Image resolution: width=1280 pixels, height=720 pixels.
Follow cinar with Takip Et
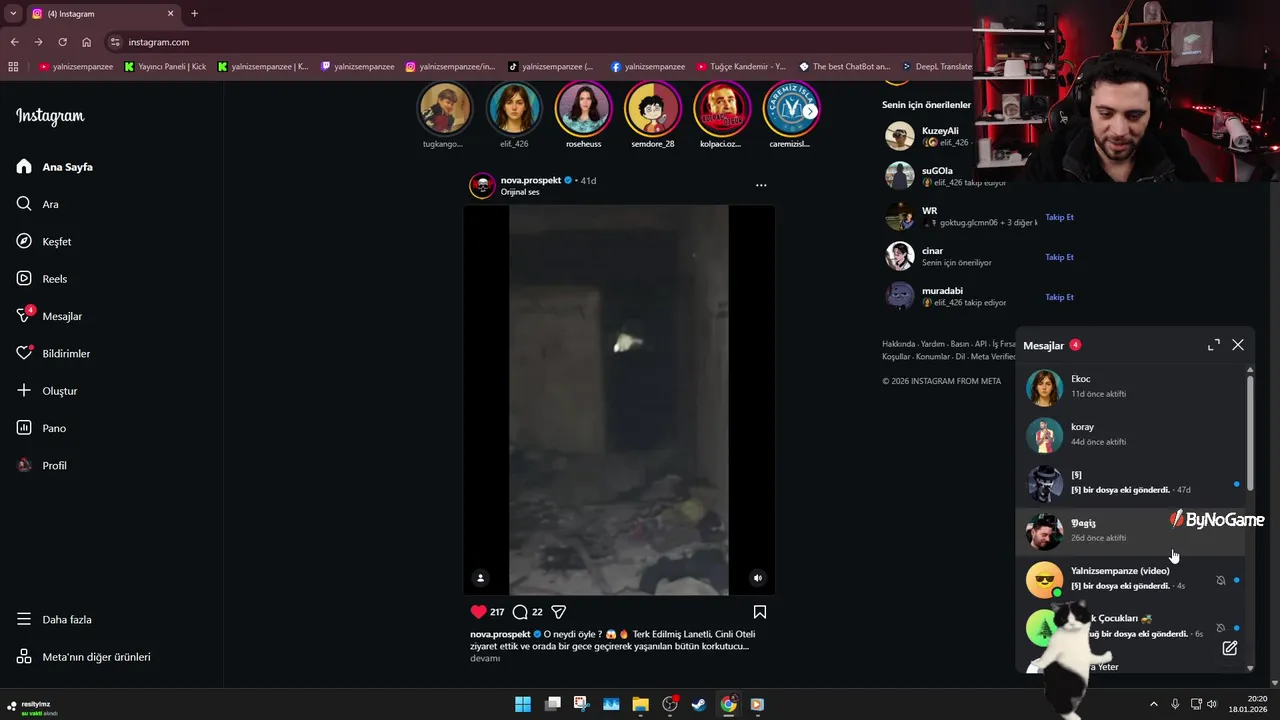1059,257
